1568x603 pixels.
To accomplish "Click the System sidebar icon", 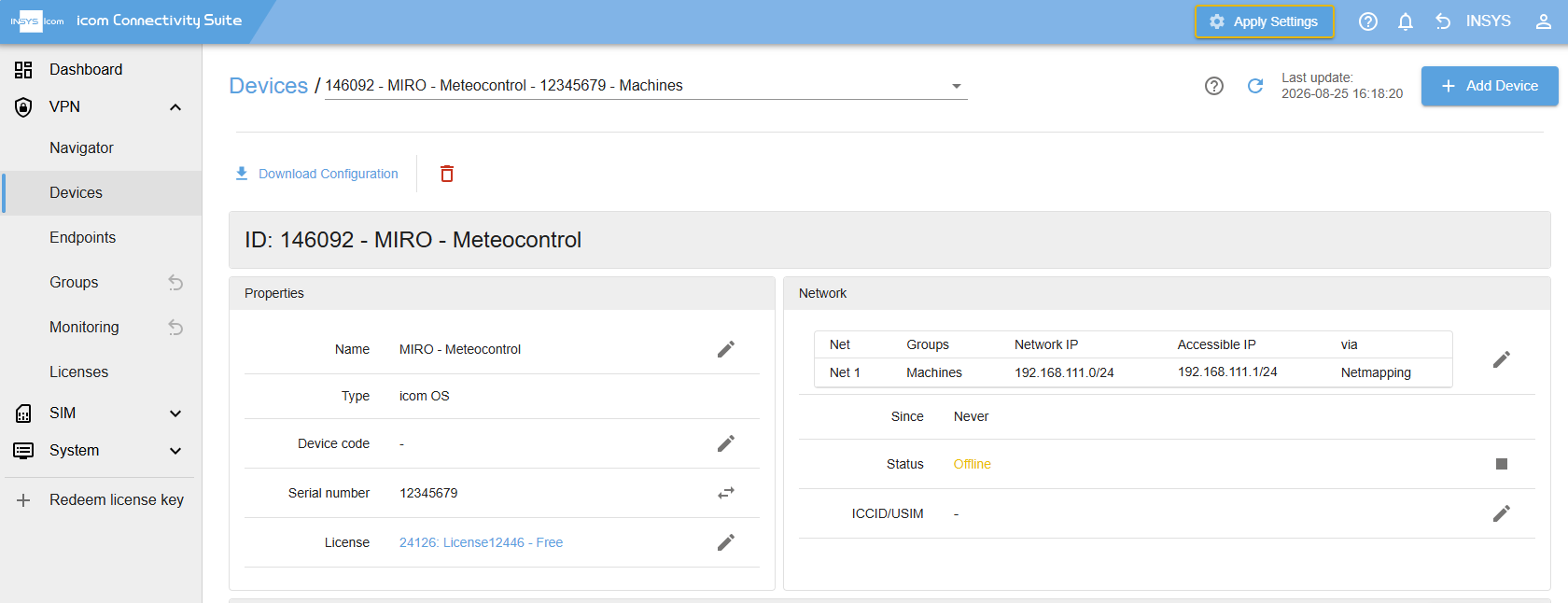I will (23, 451).
